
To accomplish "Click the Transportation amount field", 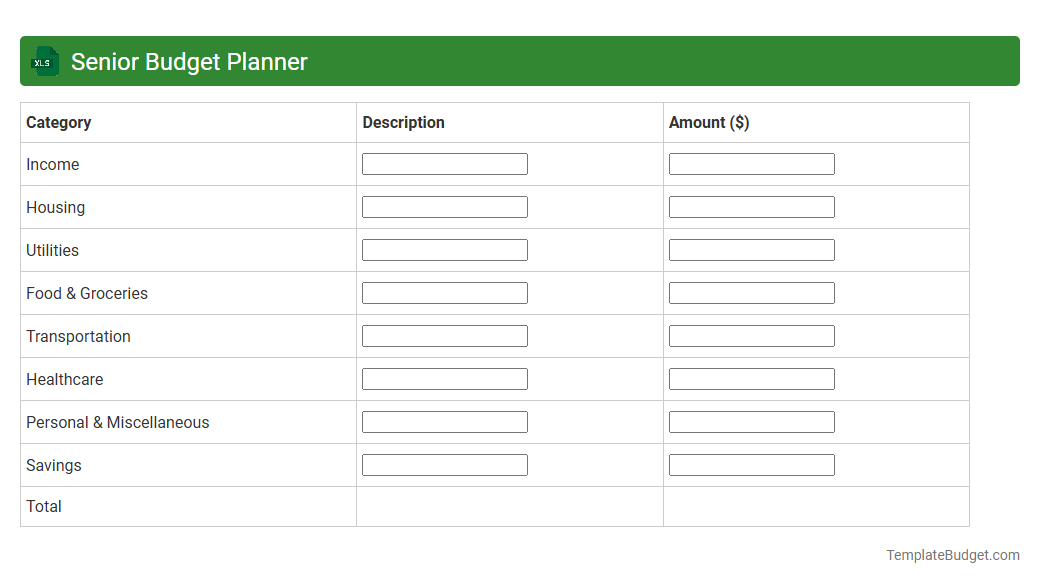I will click(x=751, y=335).
